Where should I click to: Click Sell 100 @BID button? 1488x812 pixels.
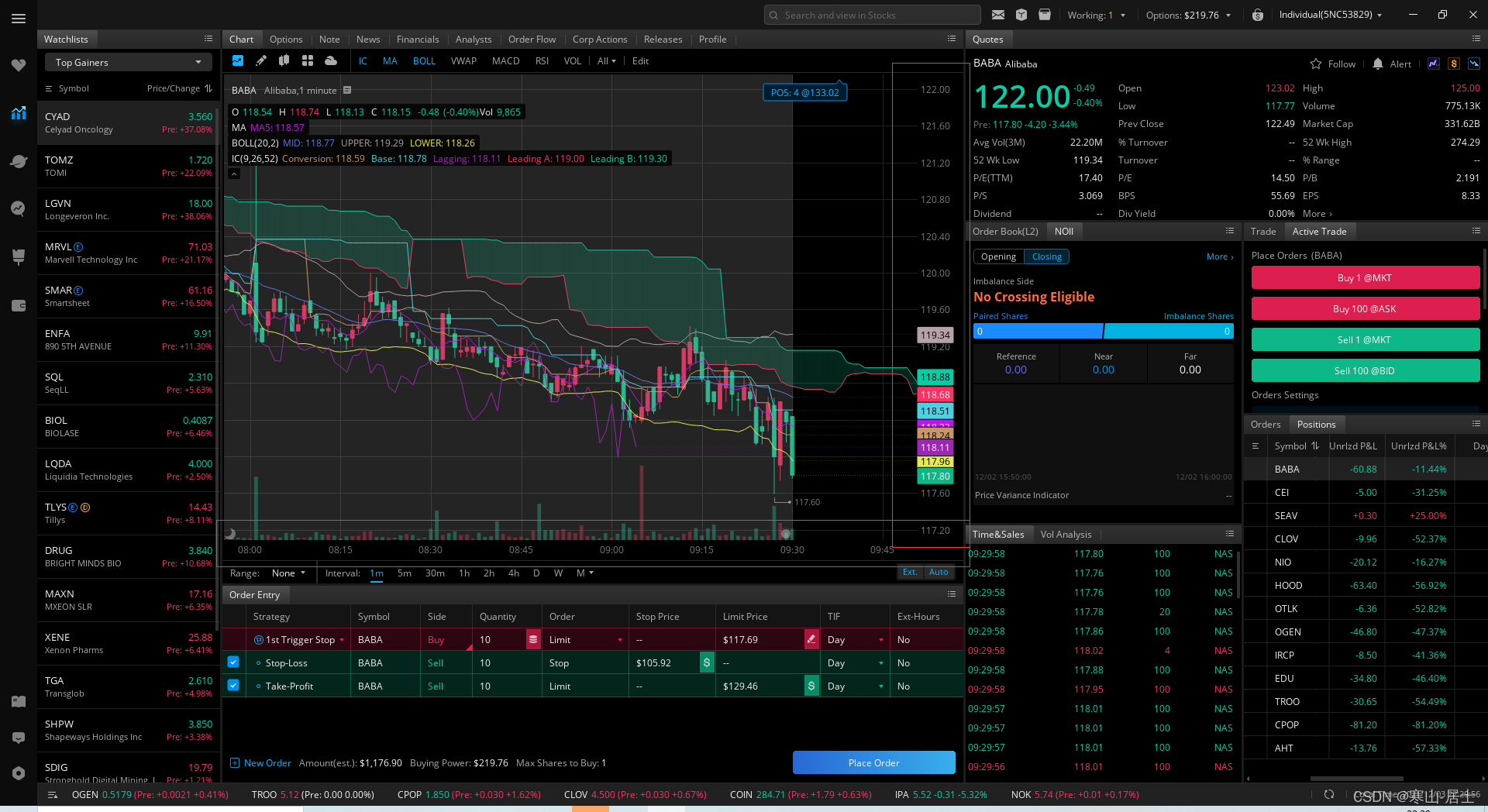coord(1365,370)
